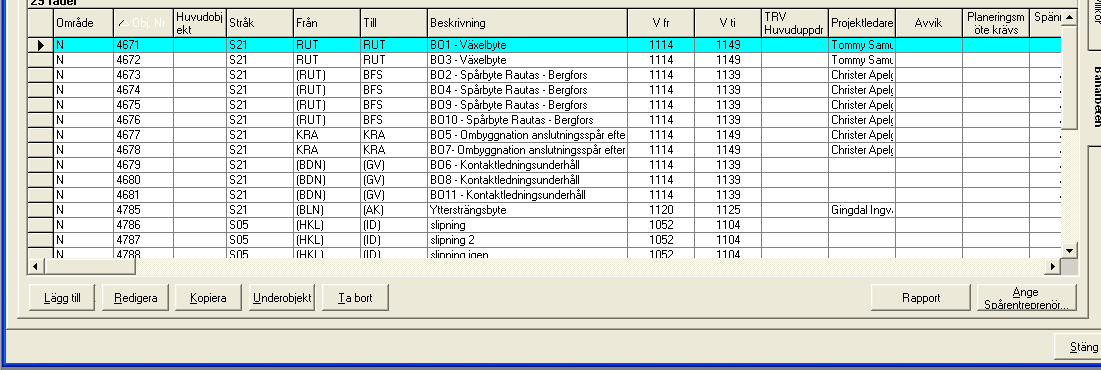This screenshot has height=370, width=1101.
Task: Click the Lägg till button
Action: tap(62, 298)
